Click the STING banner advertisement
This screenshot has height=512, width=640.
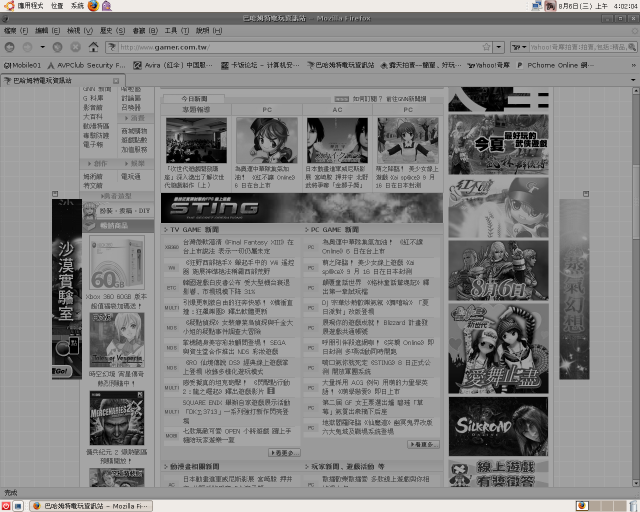[302, 208]
